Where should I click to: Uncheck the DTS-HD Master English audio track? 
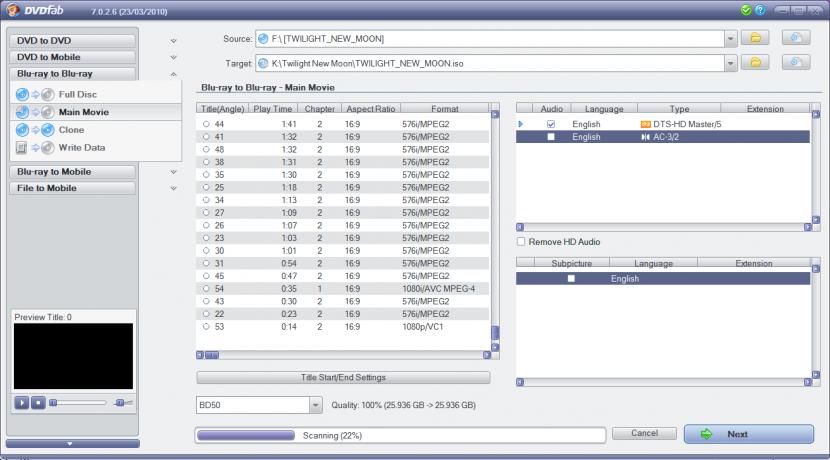coord(550,124)
